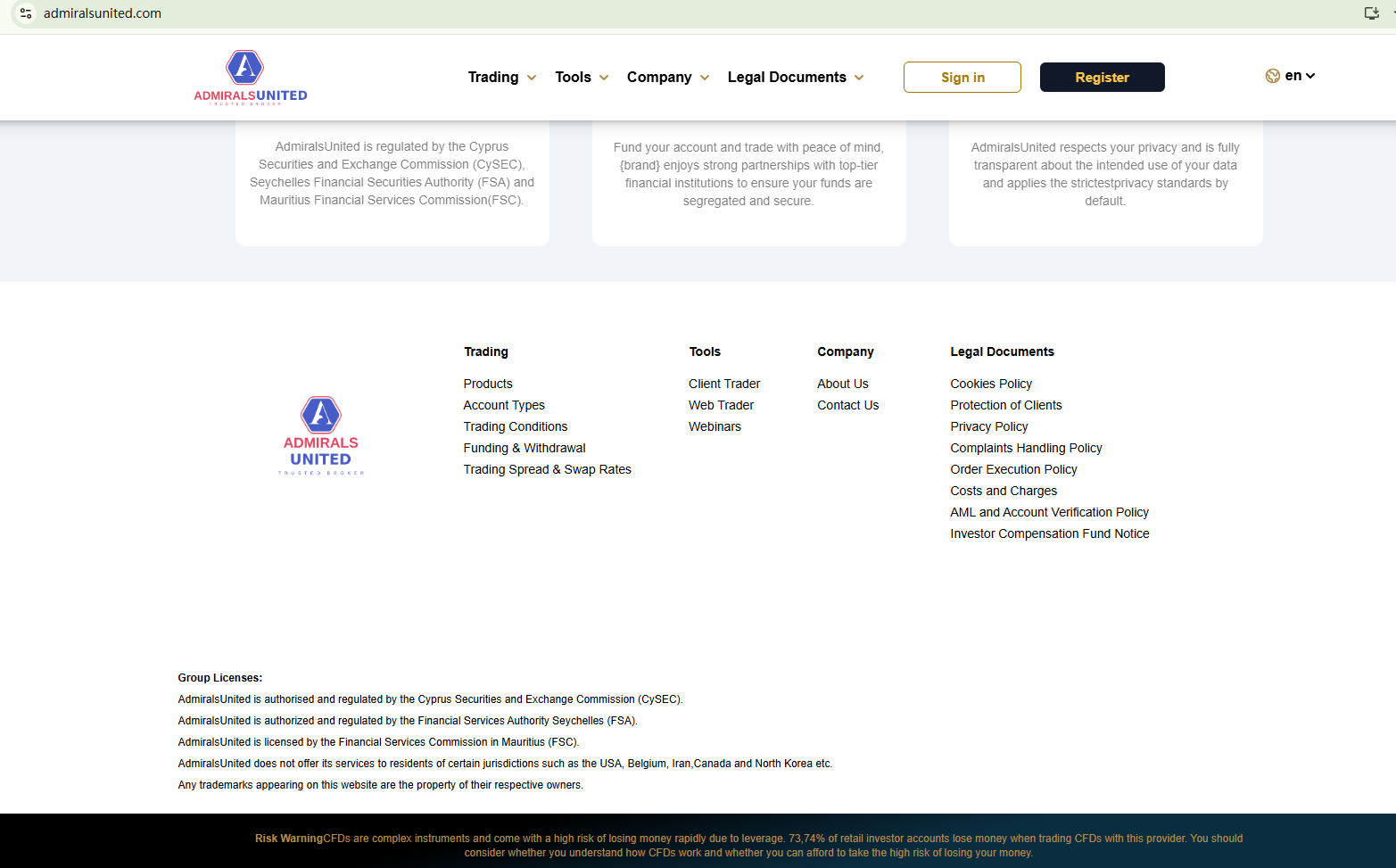
Task: Open Complaints Handling Policy link
Action: coord(1026,448)
